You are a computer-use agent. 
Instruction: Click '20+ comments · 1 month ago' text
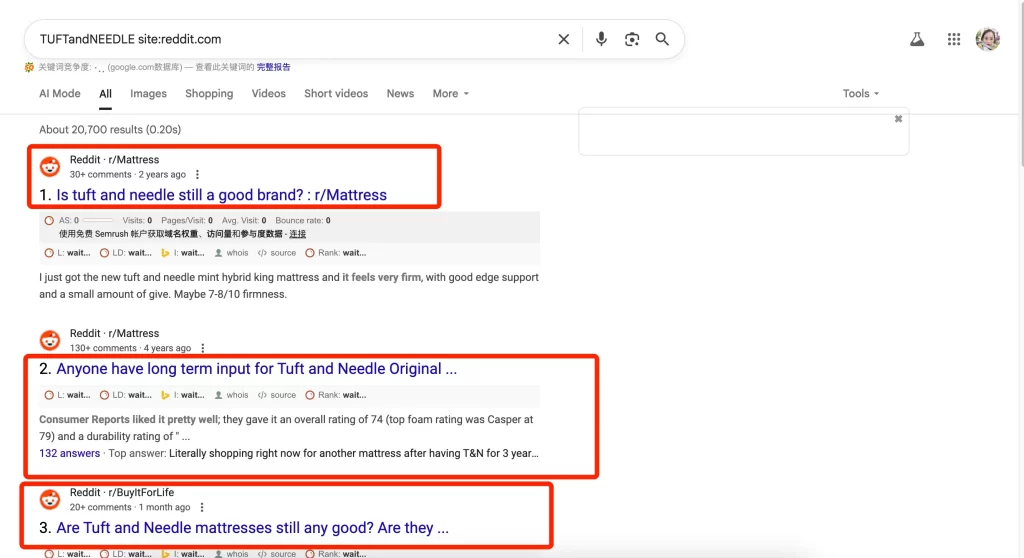[x=130, y=507]
